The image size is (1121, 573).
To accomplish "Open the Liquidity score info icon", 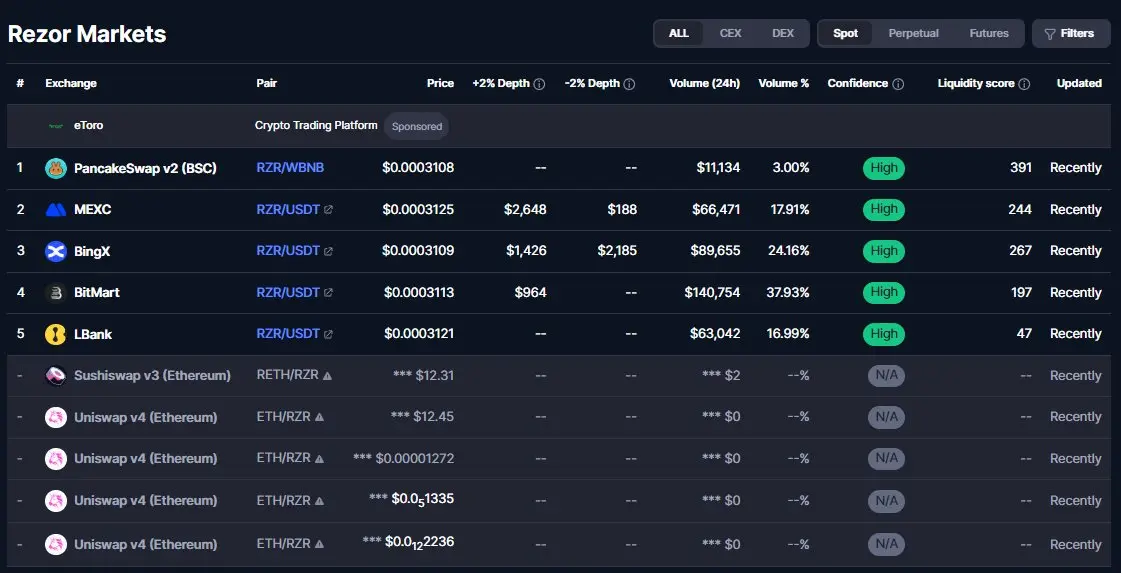I will point(1024,84).
